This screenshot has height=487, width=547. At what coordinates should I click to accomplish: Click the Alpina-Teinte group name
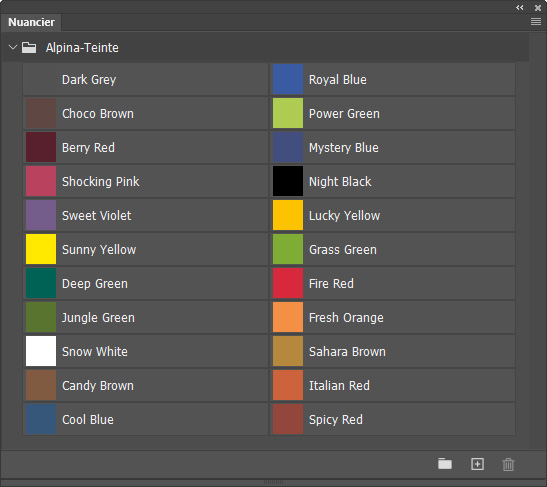point(82,48)
